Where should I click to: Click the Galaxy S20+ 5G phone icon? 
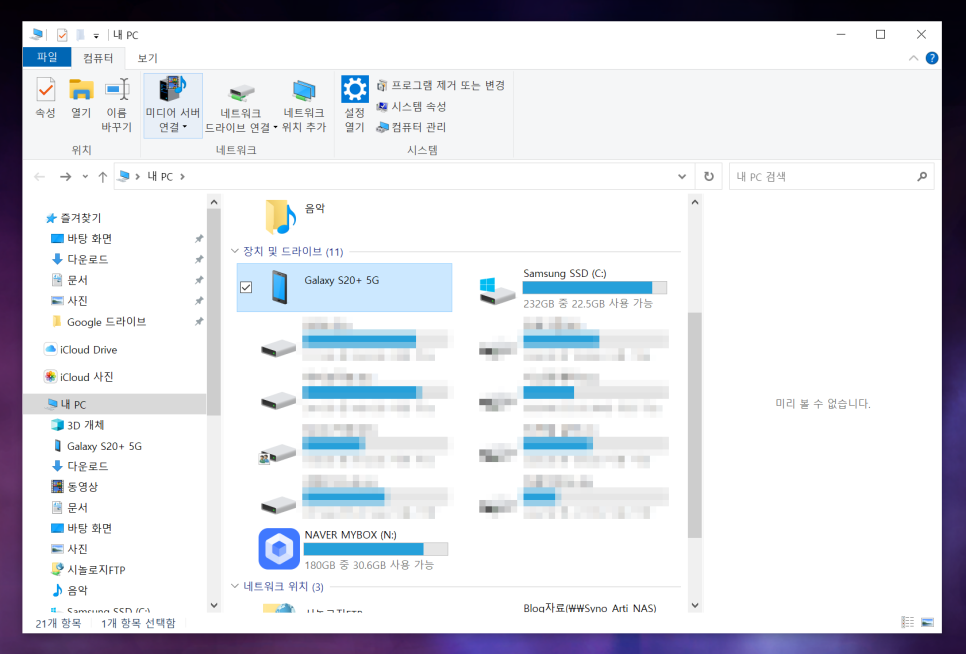280,287
